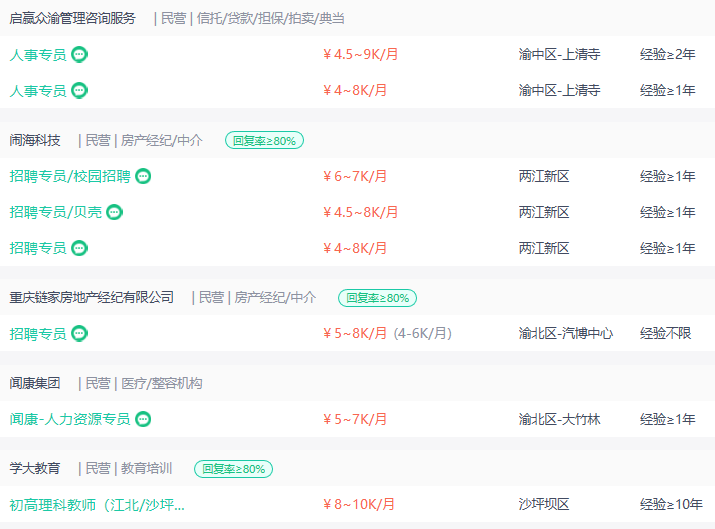The height and width of the screenshot is (529, 715).
Task: Click company name 闹海科技
Action: tap(35, 140)
